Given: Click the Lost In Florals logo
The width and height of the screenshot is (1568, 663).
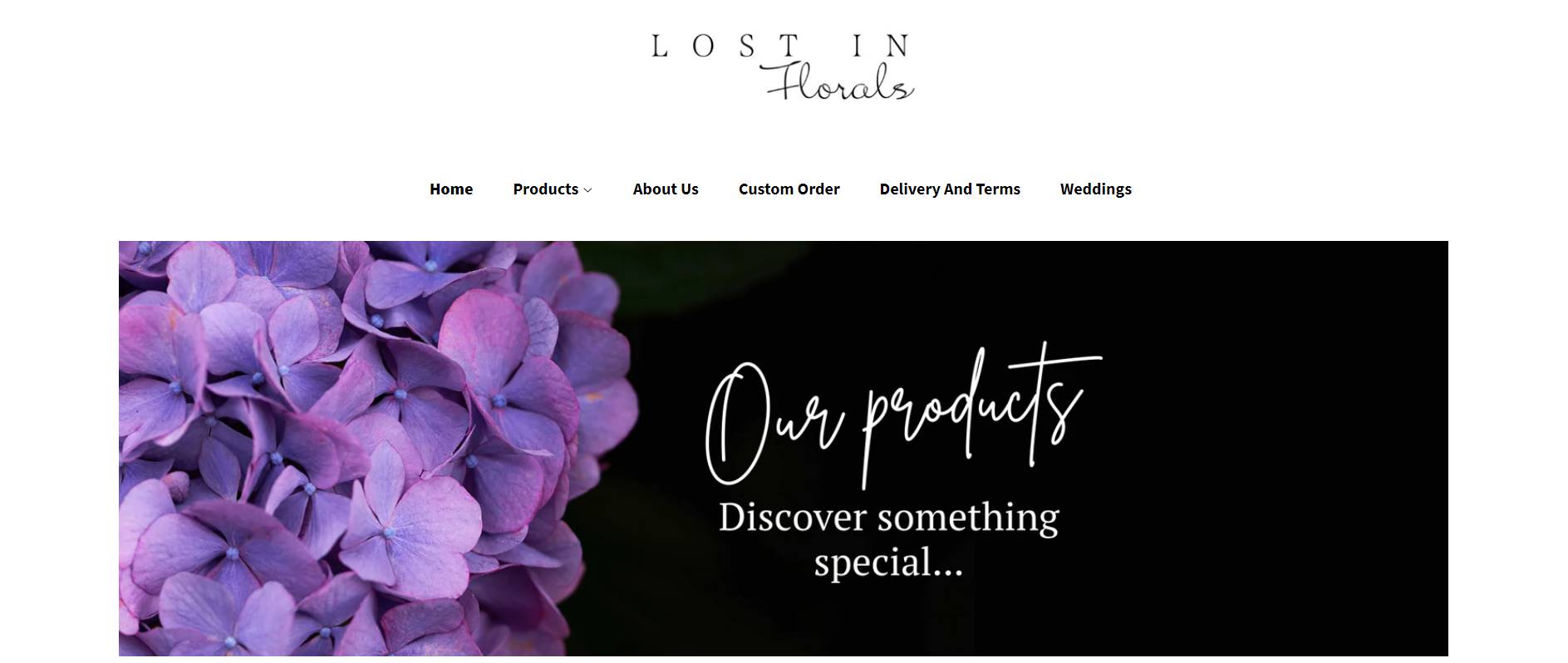Looking at the screenshot, I should click(x=784, y=67).
